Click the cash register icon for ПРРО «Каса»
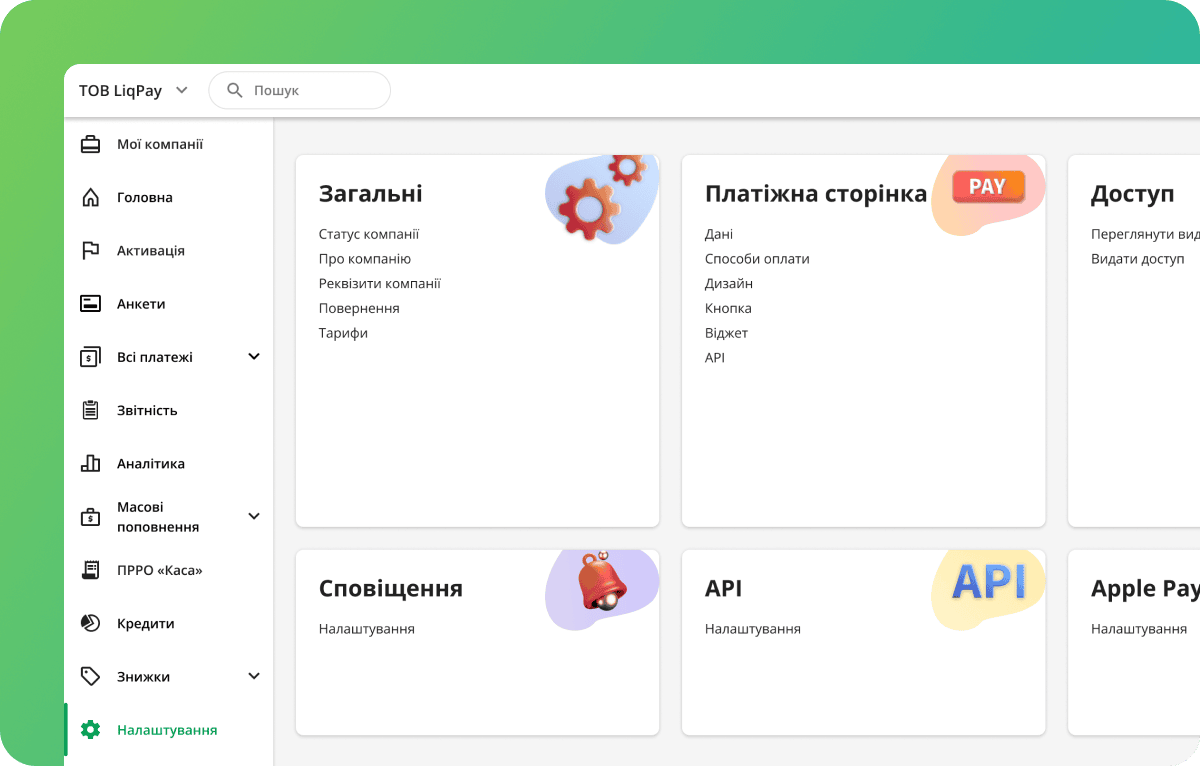Screen dimensions: 1200x766 tap(90, 570)
